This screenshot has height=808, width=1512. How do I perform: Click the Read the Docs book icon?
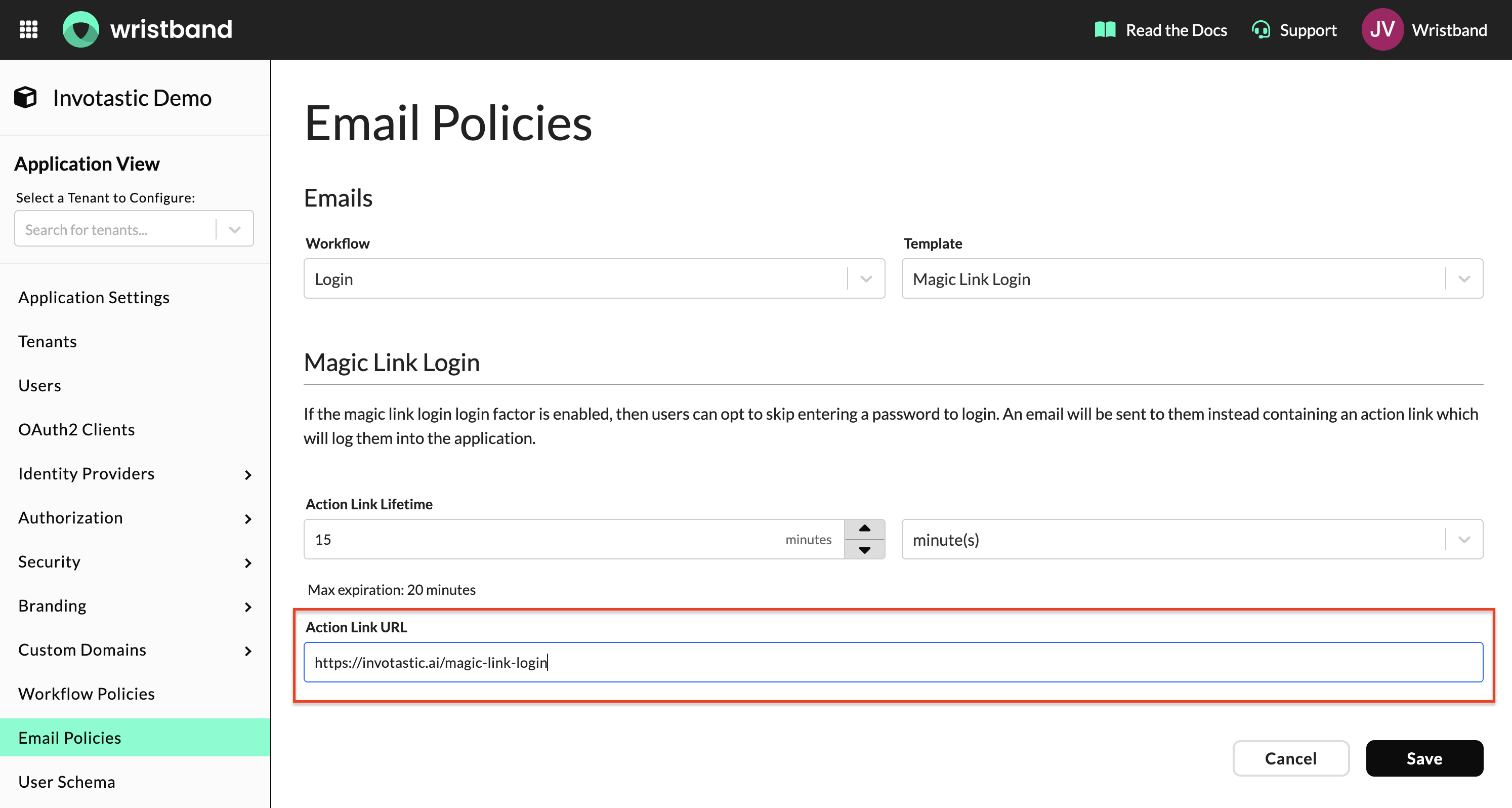coord(1105,29)
